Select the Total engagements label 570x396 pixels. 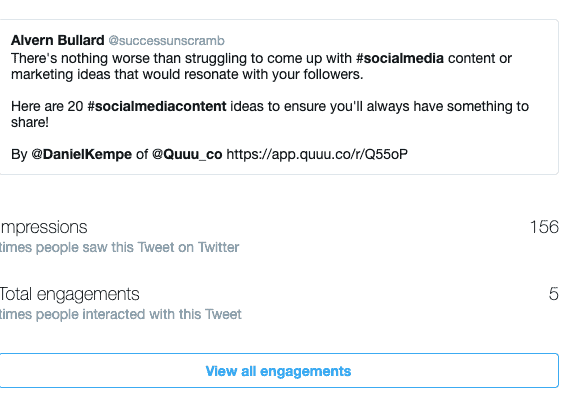69,294
